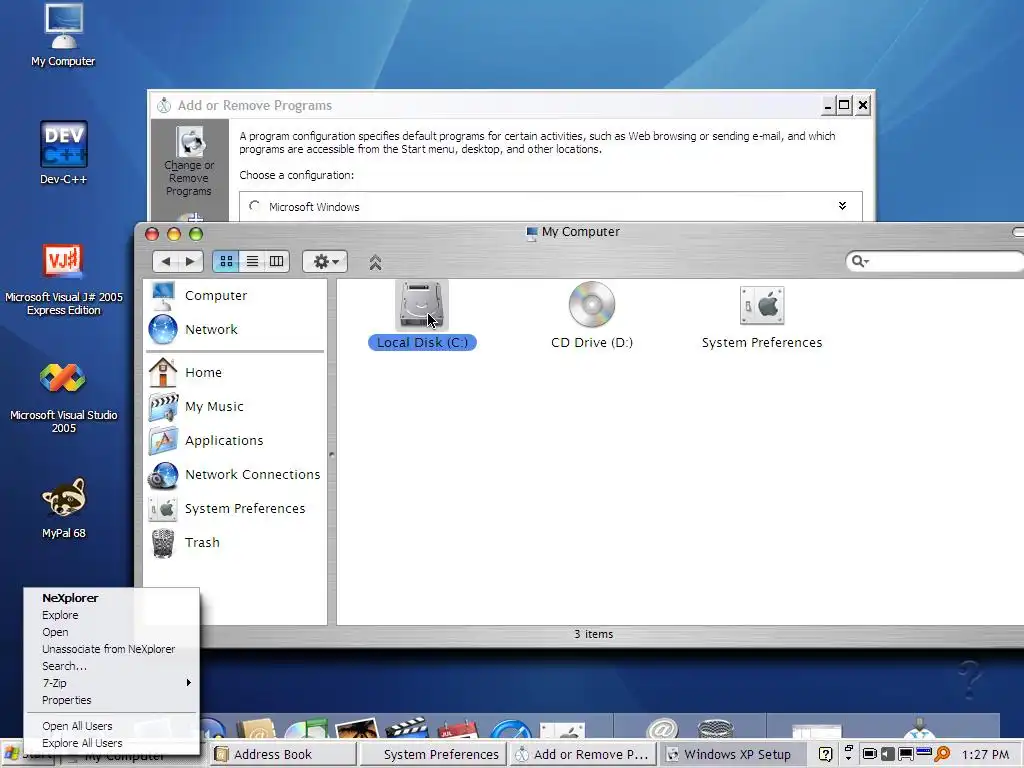Screen dimensions: 1024x768
Task: Switch My Computer to icon view
Action: point(226,262)
